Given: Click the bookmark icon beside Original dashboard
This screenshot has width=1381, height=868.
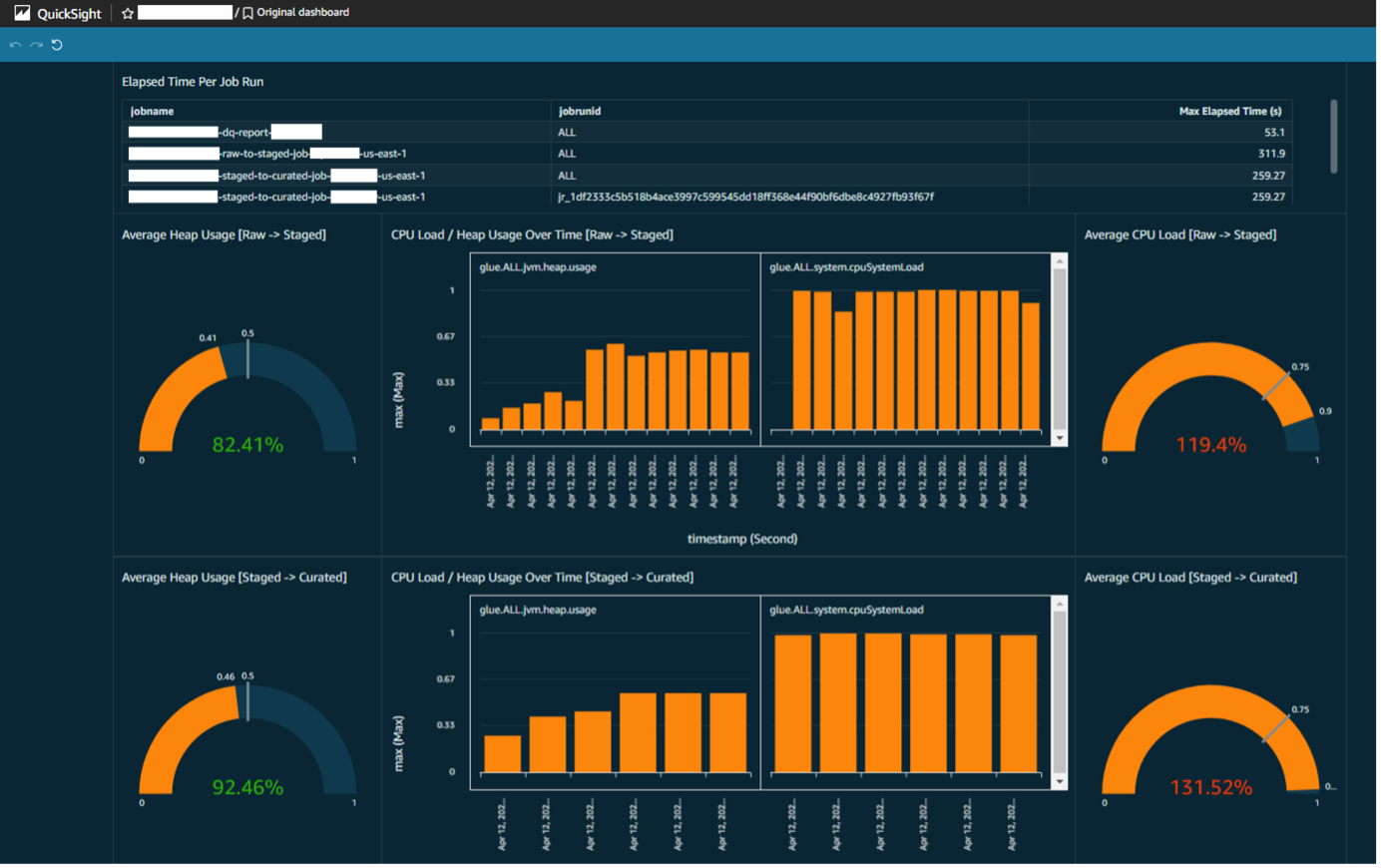Looking at the screenshot, I should coord(247,13).
